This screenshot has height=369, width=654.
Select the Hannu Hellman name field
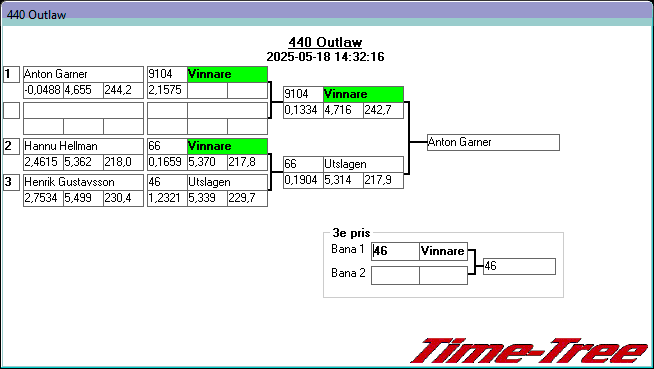click(x=83, y=146)
